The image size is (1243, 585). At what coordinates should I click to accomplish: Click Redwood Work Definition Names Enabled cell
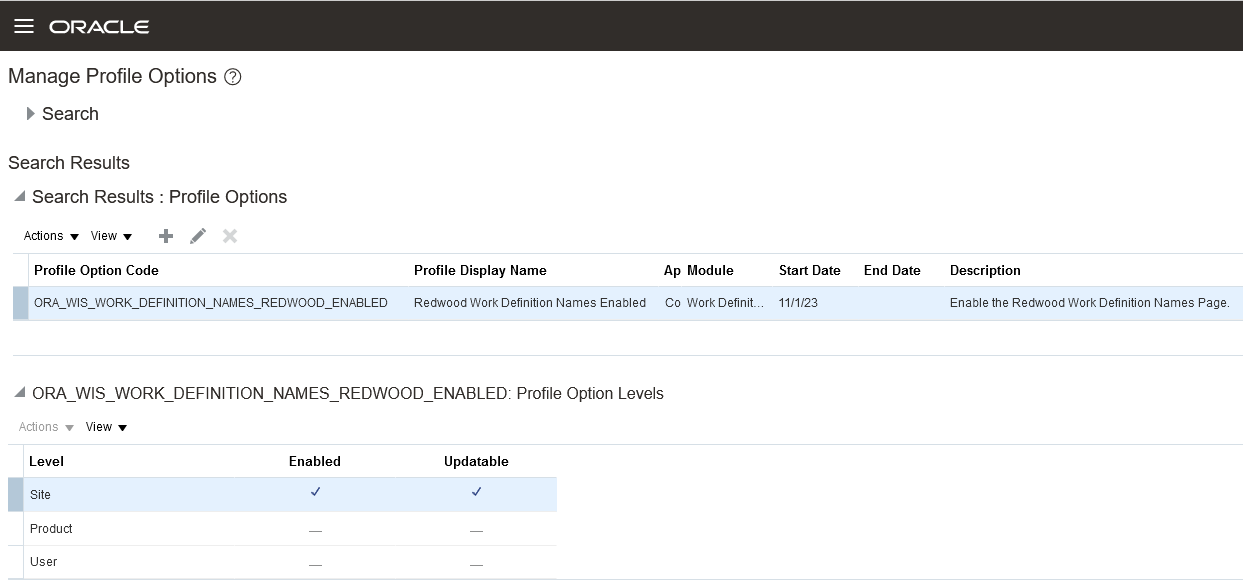530,303
